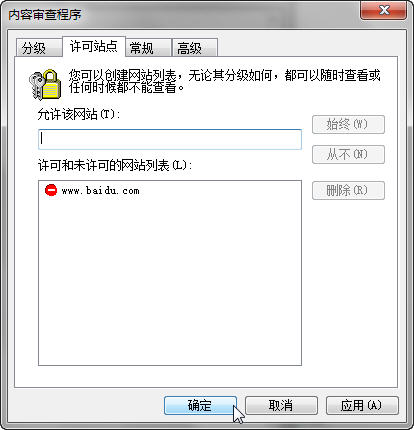Click the 许可和未许可的网站列表(L) label
Image resolution: width=414 pixels, height=430 pixels.
coord(115,165)
